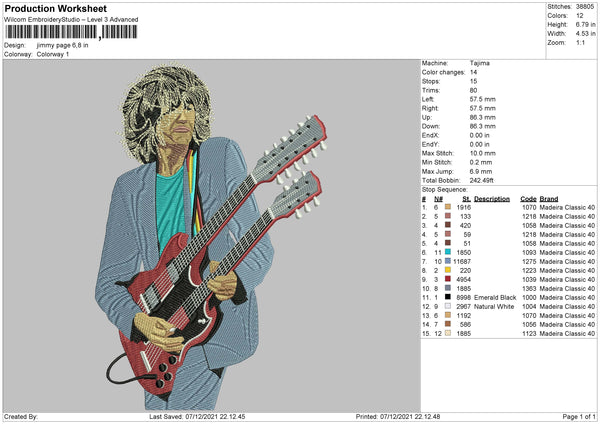The image size is (600, 424).
Task: Click the 'Stop Sequence:' heading
Action: [x=445, y=190]
